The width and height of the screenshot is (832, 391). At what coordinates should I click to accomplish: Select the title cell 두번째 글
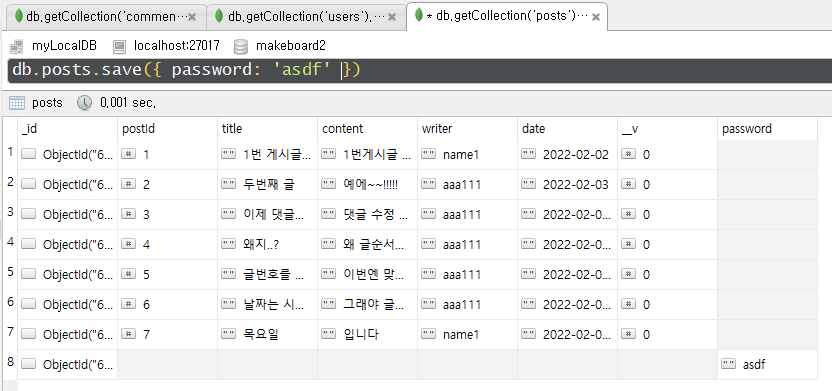point(267,185)
